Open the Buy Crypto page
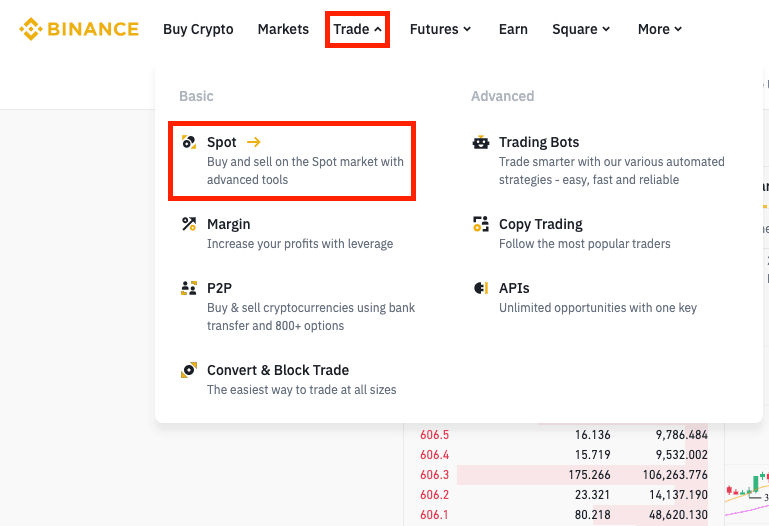The height and width of the screenshot is (526, 769). tap(198, 29)
